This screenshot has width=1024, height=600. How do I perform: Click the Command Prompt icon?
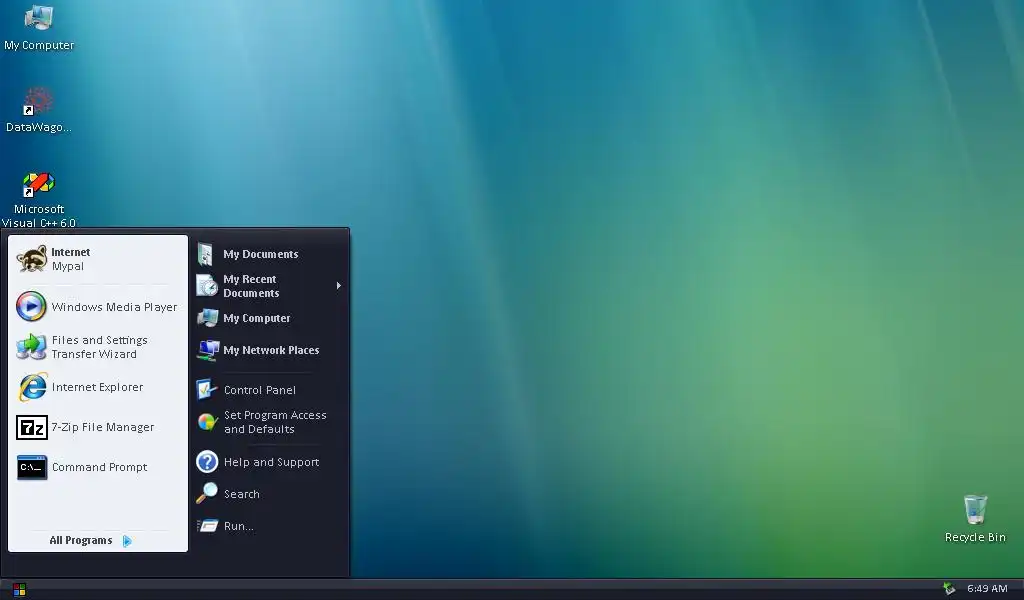click(x=31, y=467)
